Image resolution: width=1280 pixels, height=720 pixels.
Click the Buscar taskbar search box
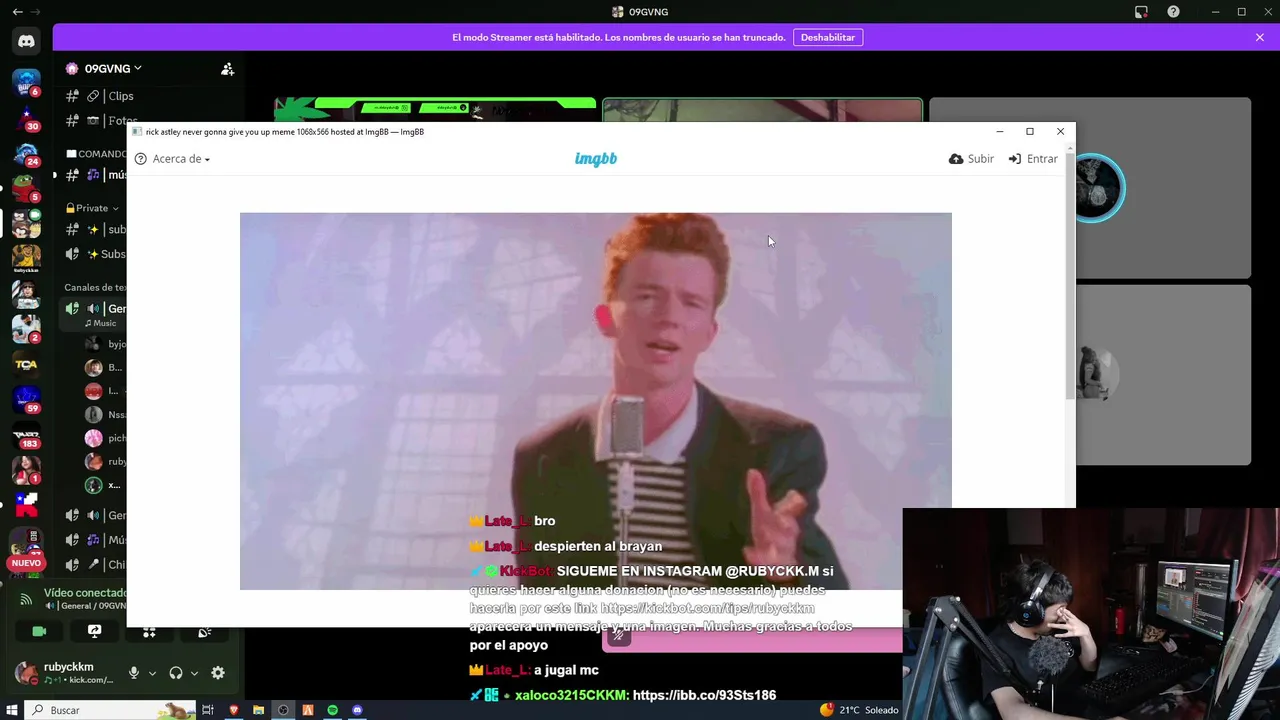[110, 710]
